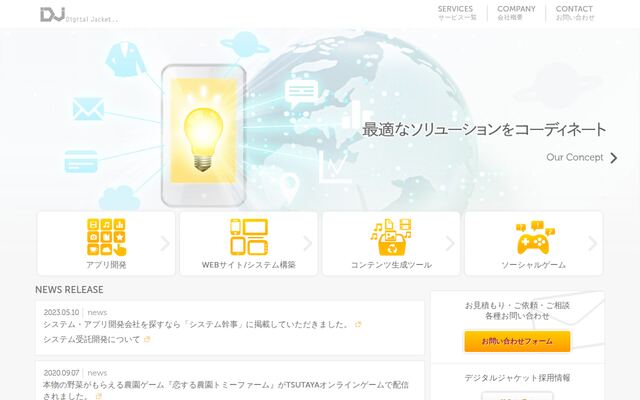Click the game controller icon for ソーシャルゲーム
Image resolution: width=640 pixels, height=400 pixels.
[535, 238]
